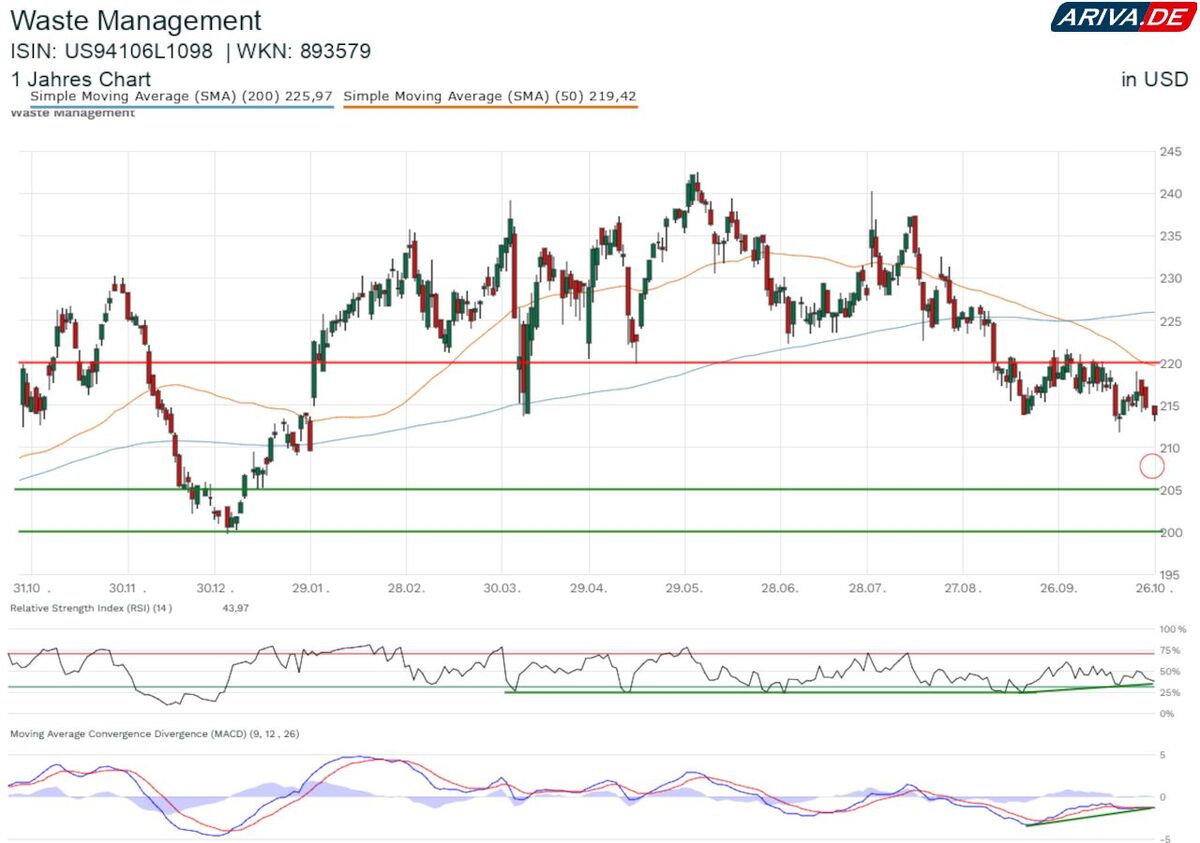1200x843 pixels.
Task: Select the 27.08. date on the time axis
Action: pyautogui.click(x=963, y=589)
